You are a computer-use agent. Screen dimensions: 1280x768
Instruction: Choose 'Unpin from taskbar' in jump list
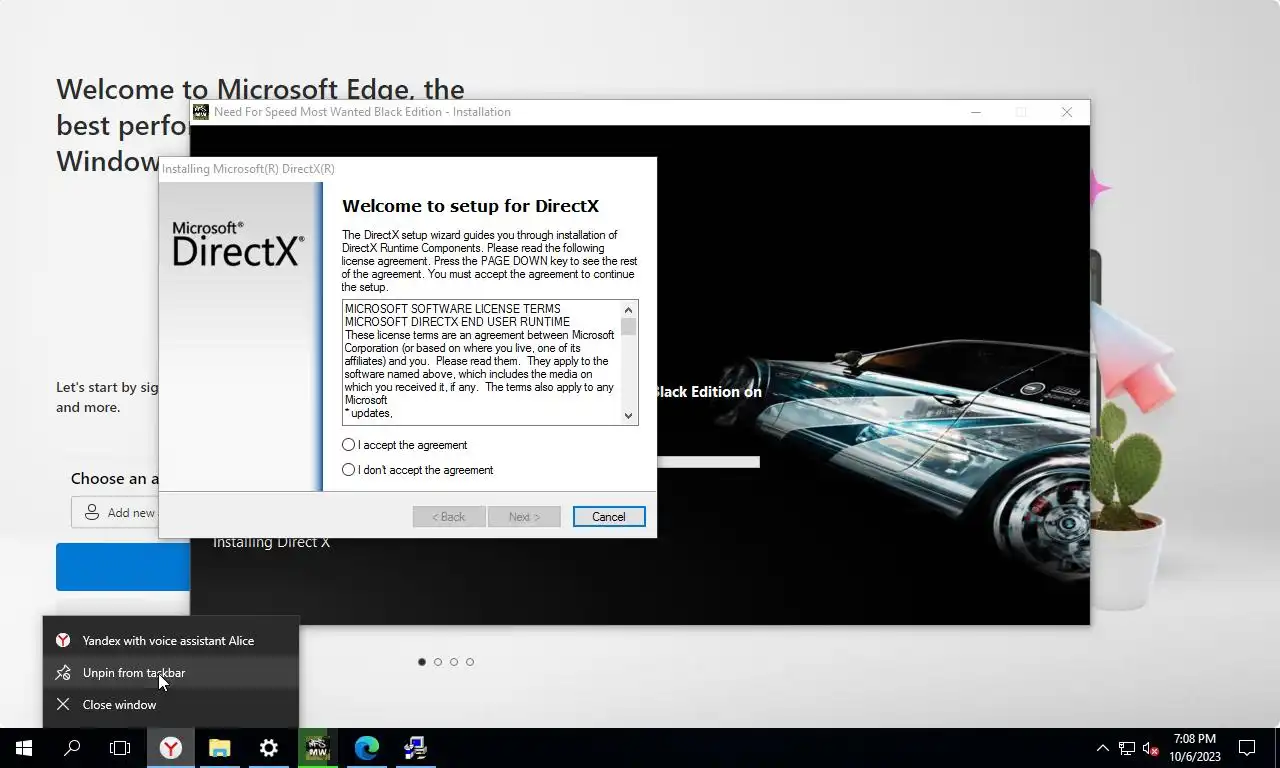pos(171,673)
